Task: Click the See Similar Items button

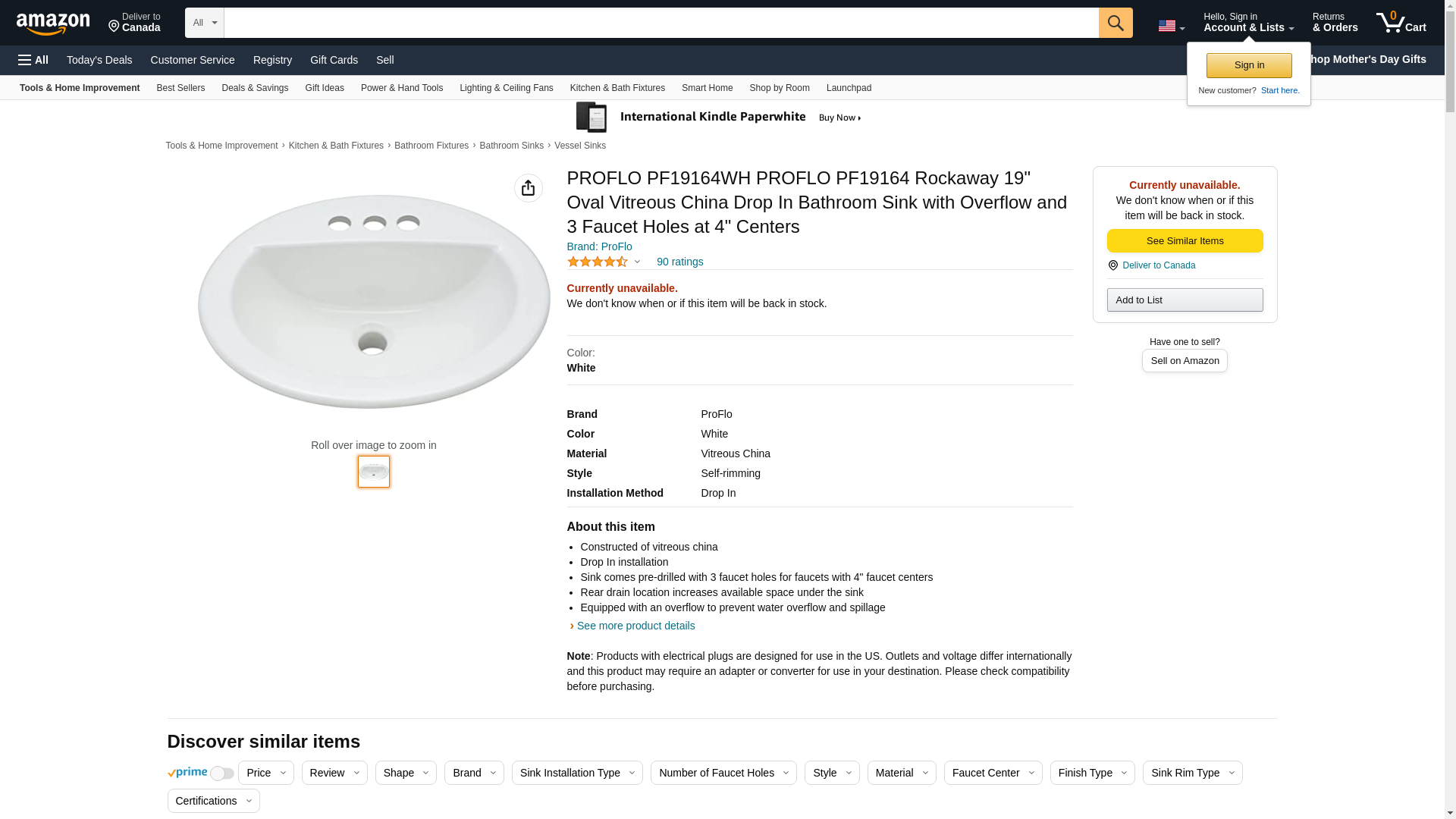Action: click(1184, 241)
